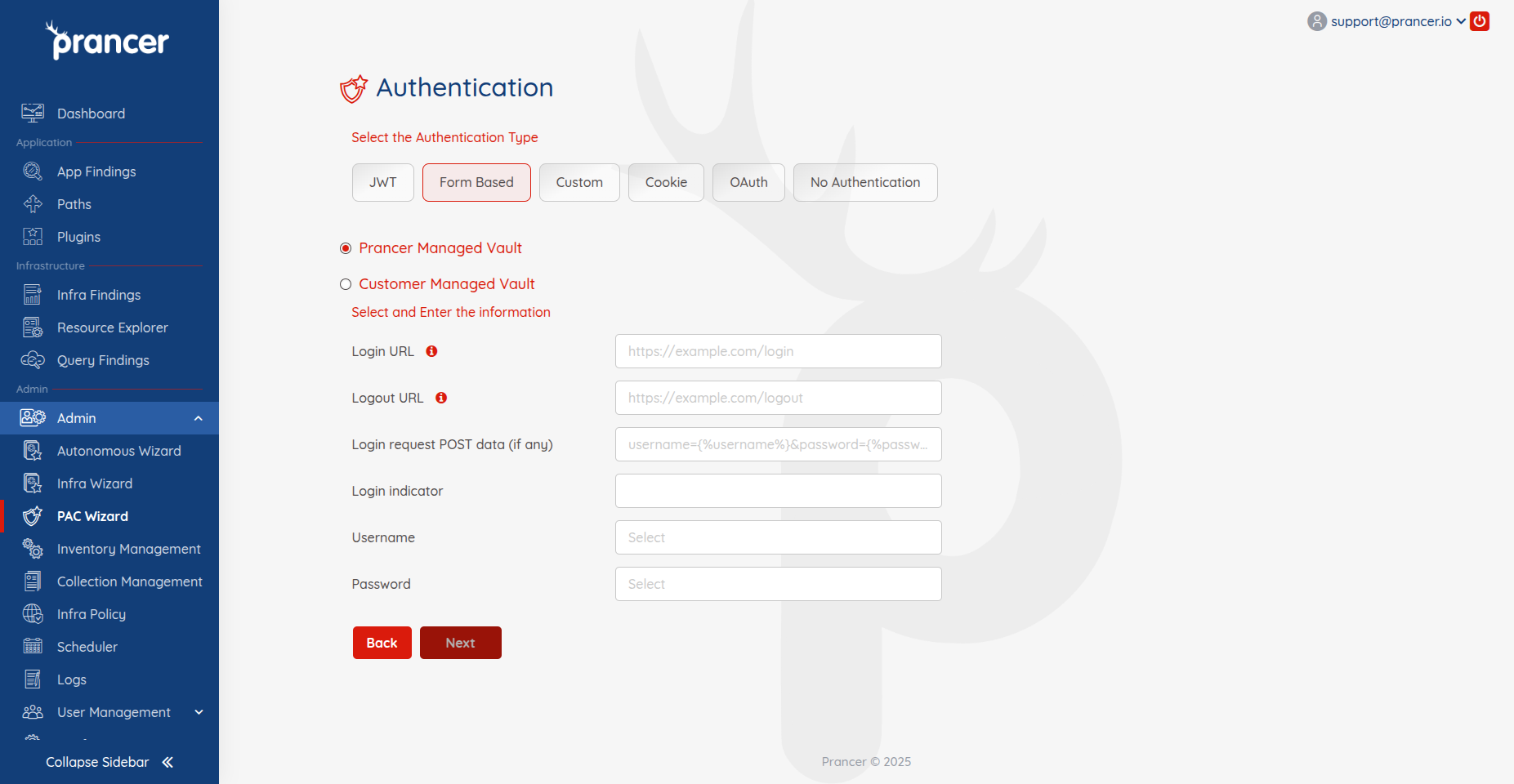Open Inventory Management from sidebar
The image size is (1514, 784).
[129, 549]
